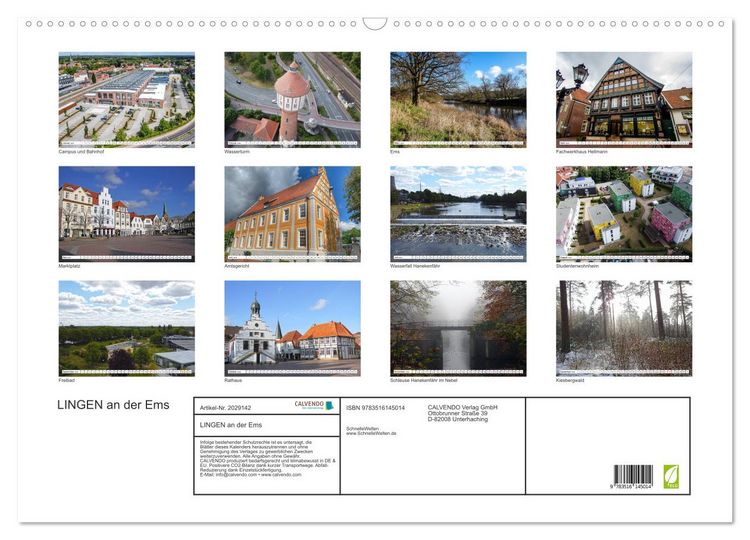The width and height of the screenshot is (750, 540).
Task: Select the Studentenwohnheim aerial photo
Action: tap(624, 214)
